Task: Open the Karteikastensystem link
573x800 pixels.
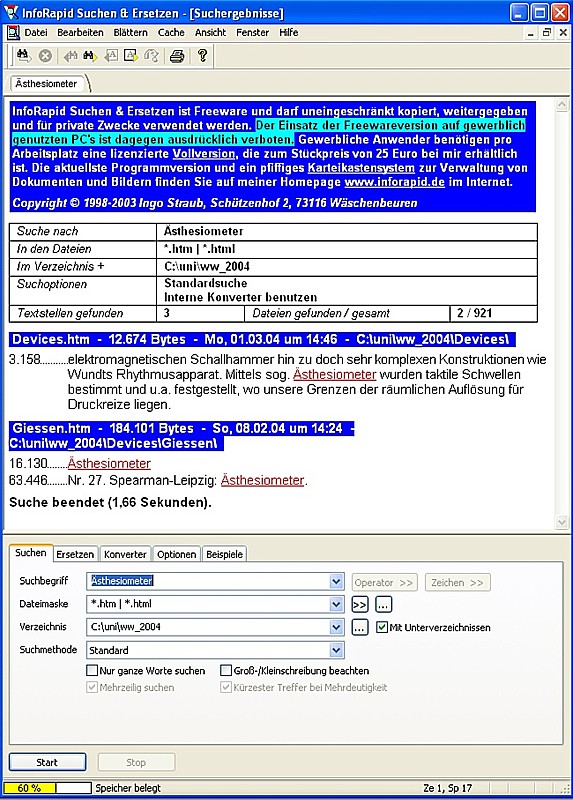Action: point(361,168)
